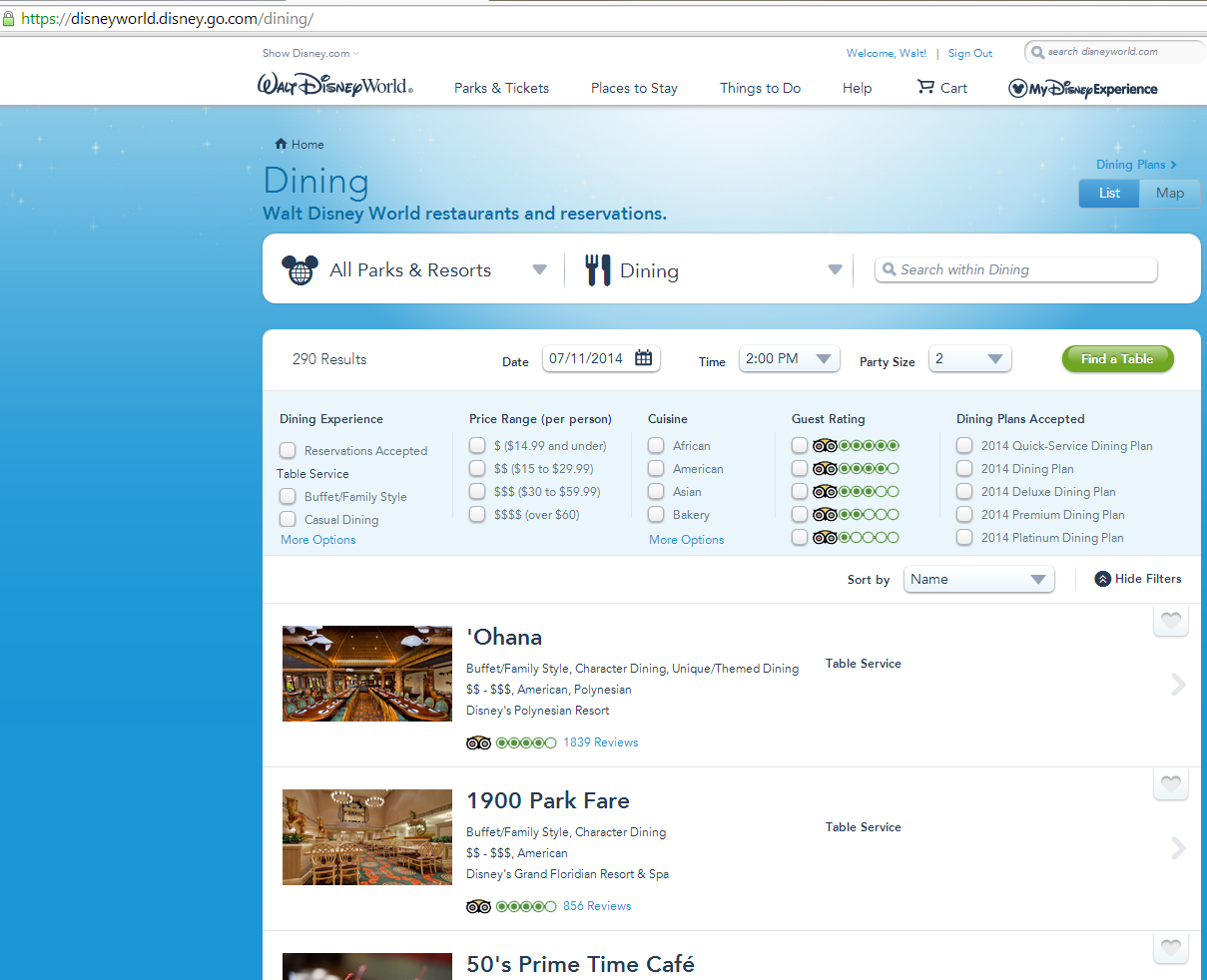
Task: Click the Search within Dining field
Action: (x=1016, y=269)
